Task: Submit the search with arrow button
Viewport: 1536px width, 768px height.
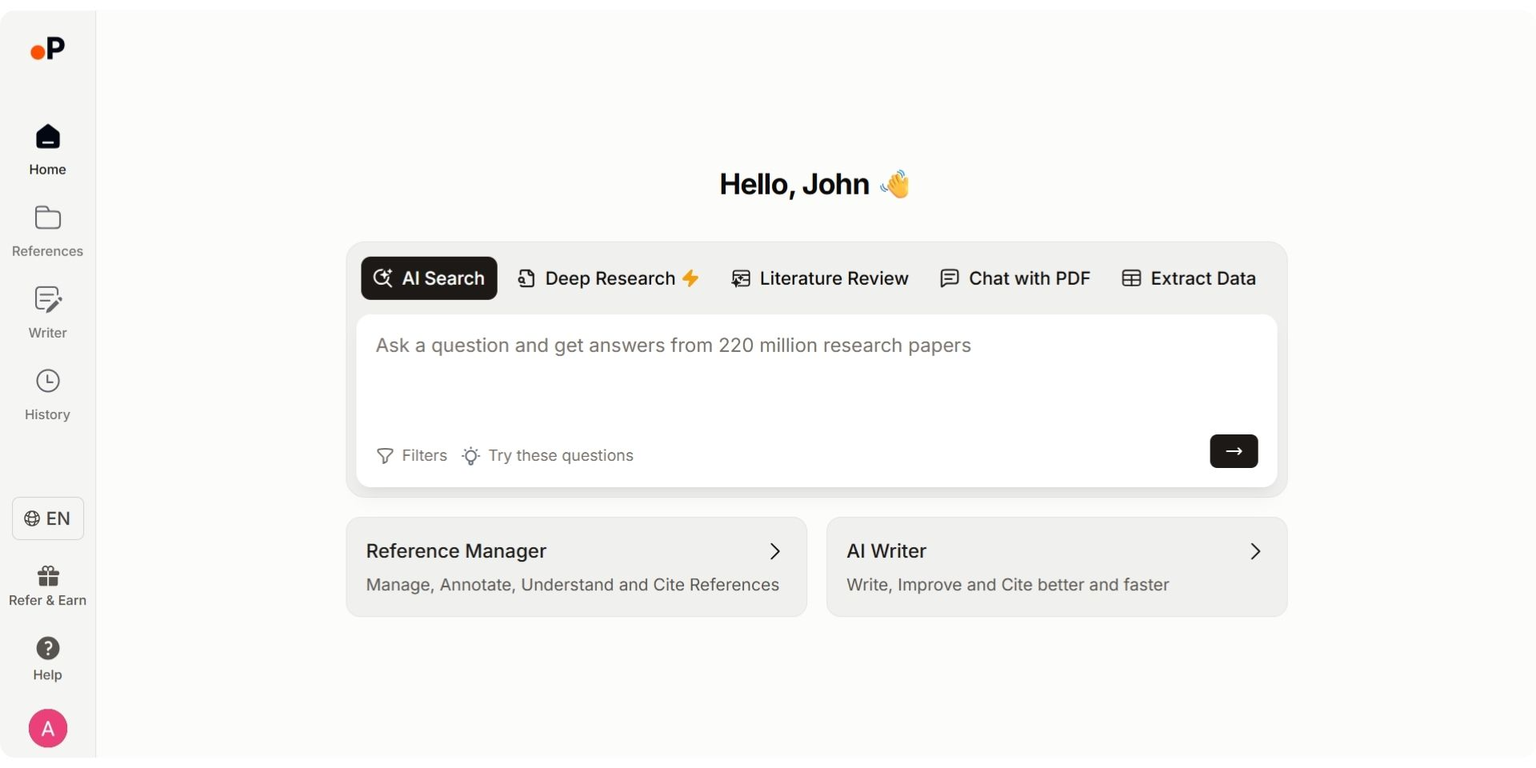Action: [1233, 451]
